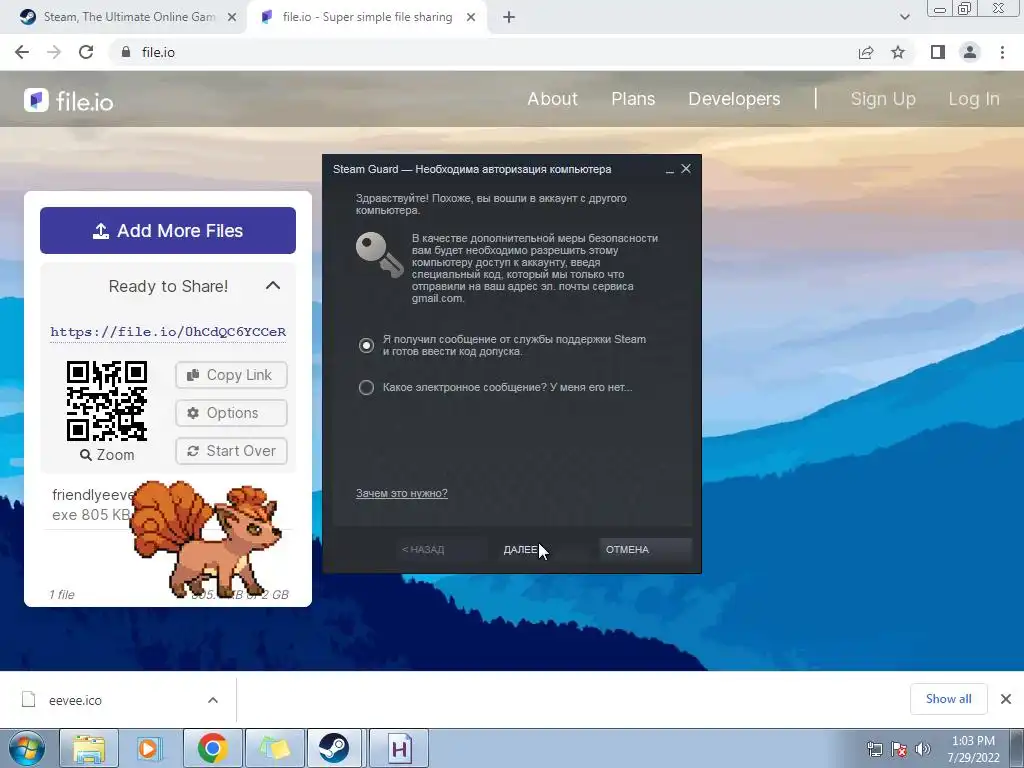The width and height of the screenshot is (1024, 768).
Task: Click Start Over button
Action: (x=231, y=451)
